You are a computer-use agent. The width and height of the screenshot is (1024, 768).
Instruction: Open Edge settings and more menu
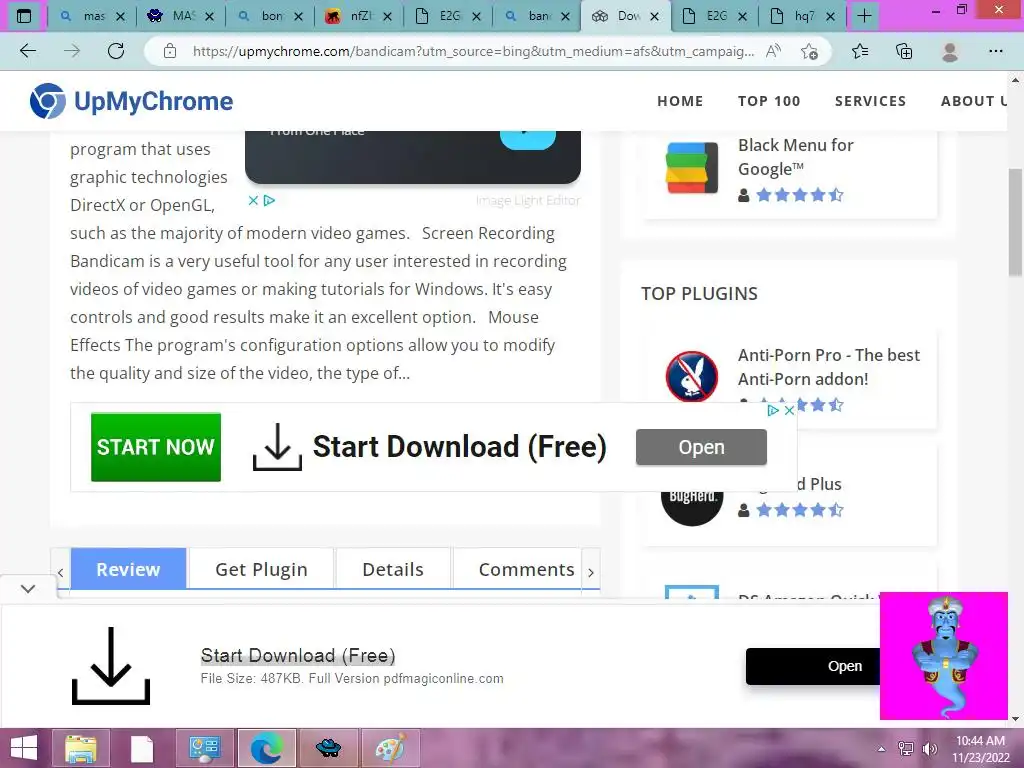(995, 51)
